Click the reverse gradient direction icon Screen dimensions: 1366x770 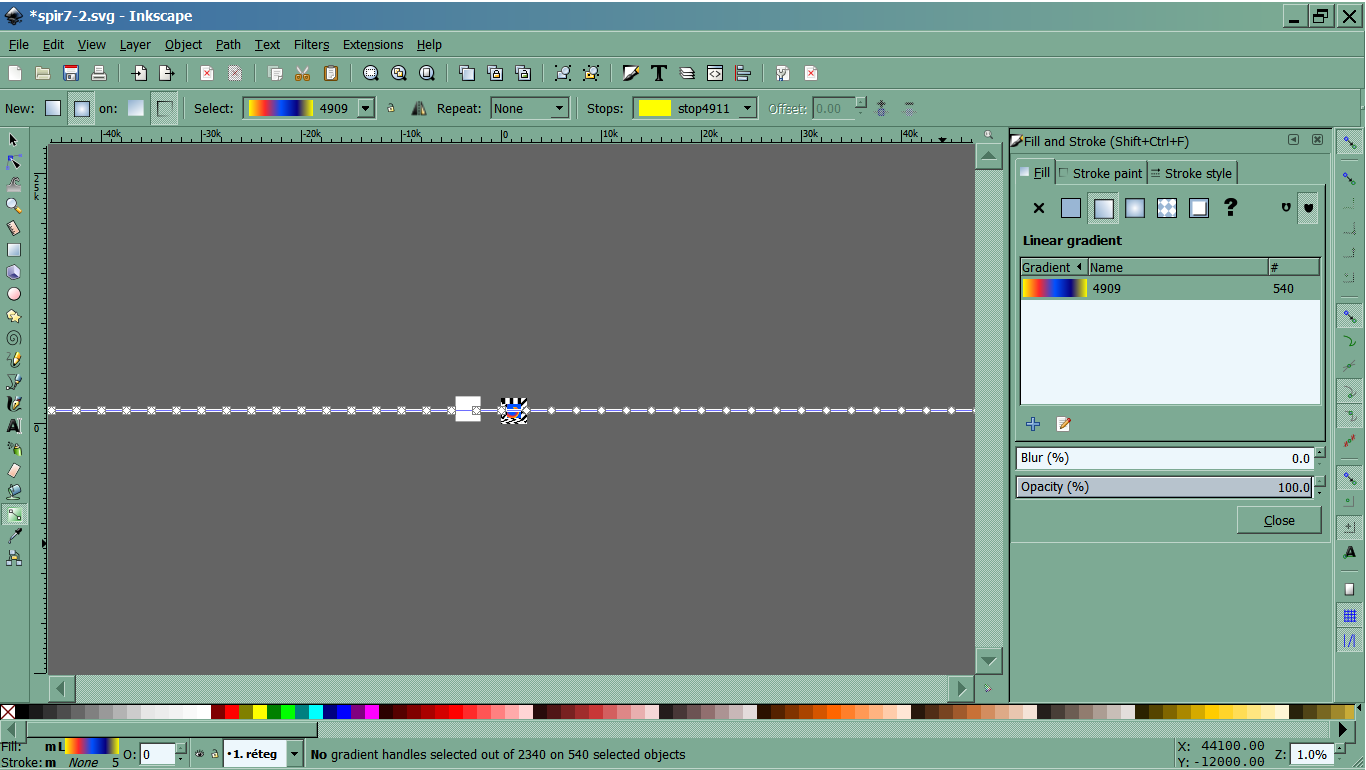[x=419, y=108]
